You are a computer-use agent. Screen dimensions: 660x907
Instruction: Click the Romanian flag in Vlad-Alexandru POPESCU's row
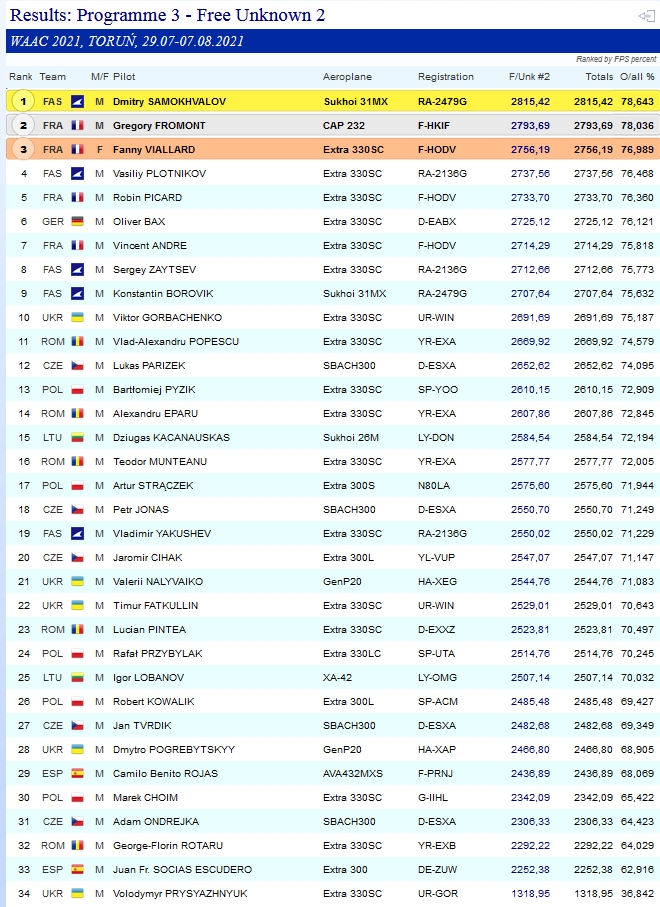point(78,341)
